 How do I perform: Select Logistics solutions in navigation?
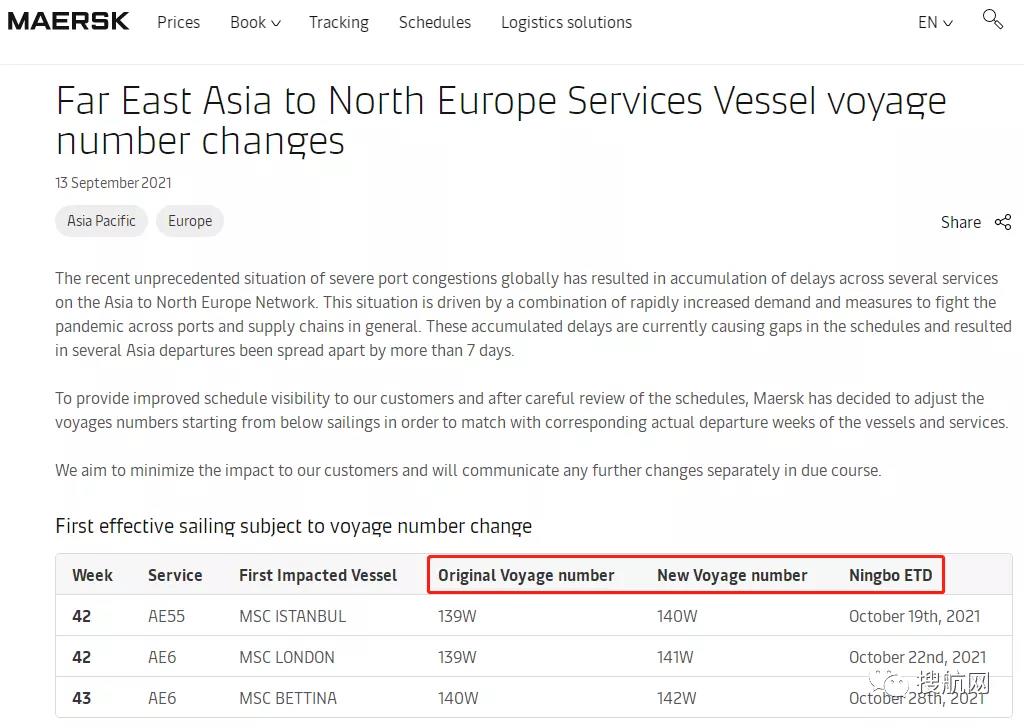pos(566,22)
